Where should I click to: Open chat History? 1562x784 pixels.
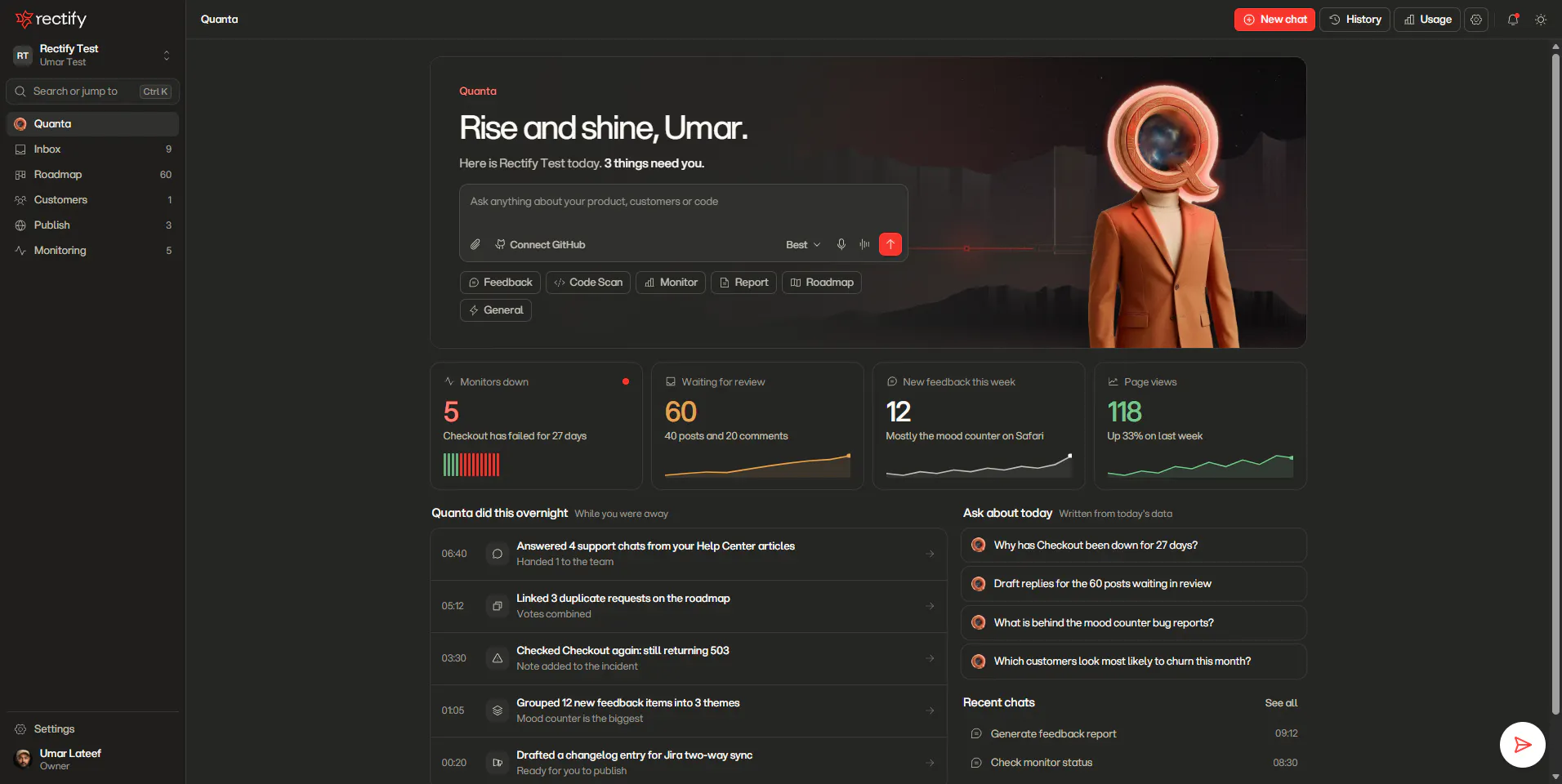[x=1354, y=20]
